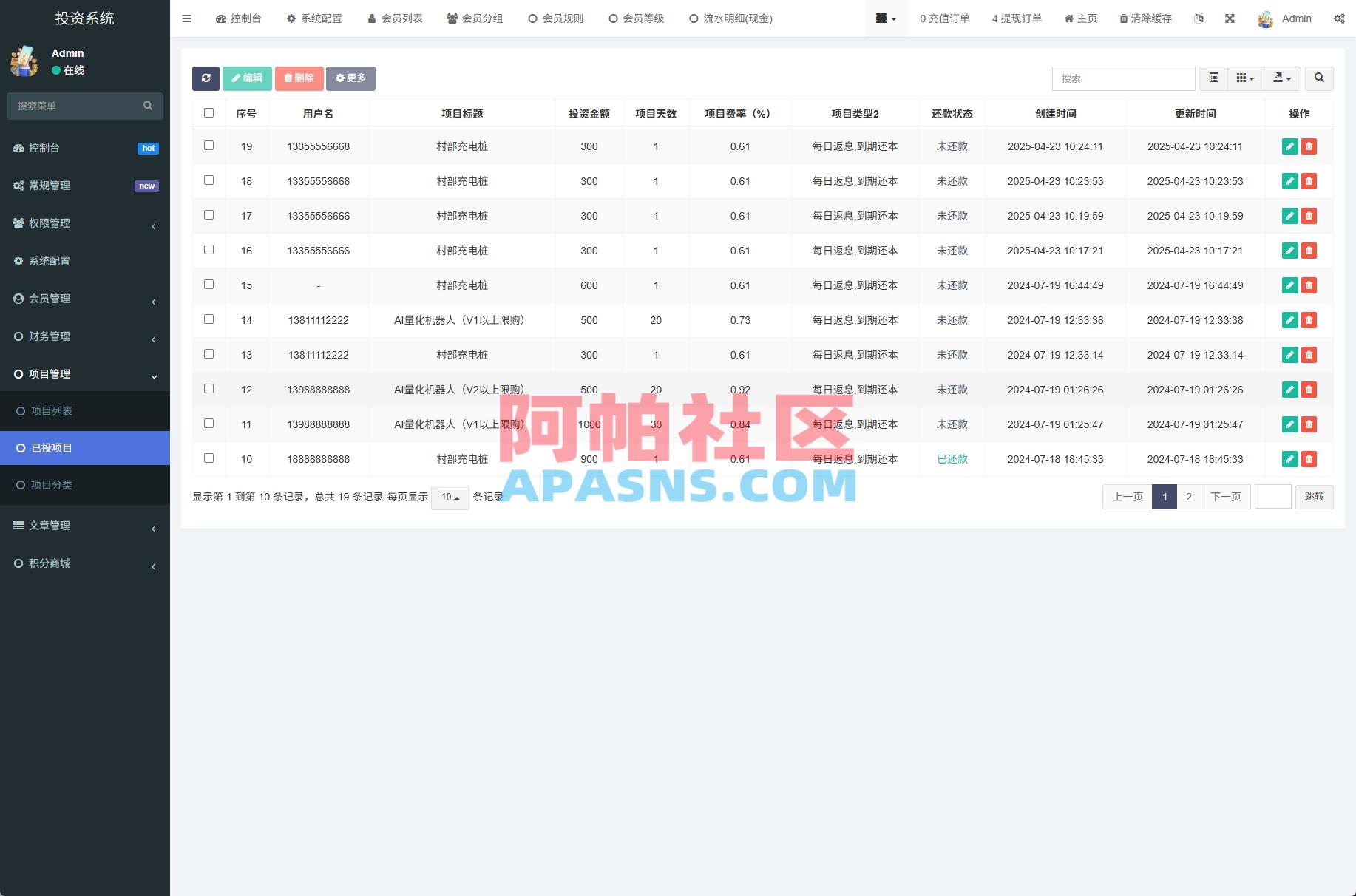This screenshot has height=896, width=1356.
Task: Check the row checkbox for record 14
Action: click(209, 319)
